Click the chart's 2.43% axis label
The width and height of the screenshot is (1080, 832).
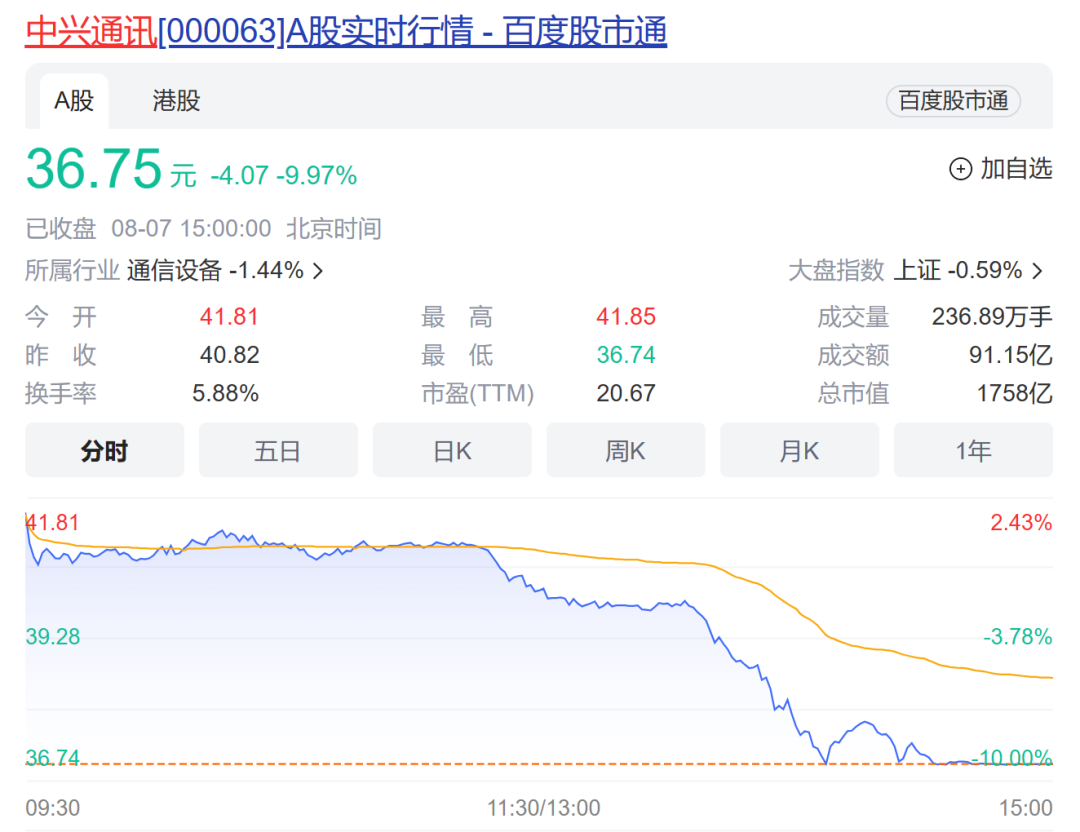click(1021, 523)
